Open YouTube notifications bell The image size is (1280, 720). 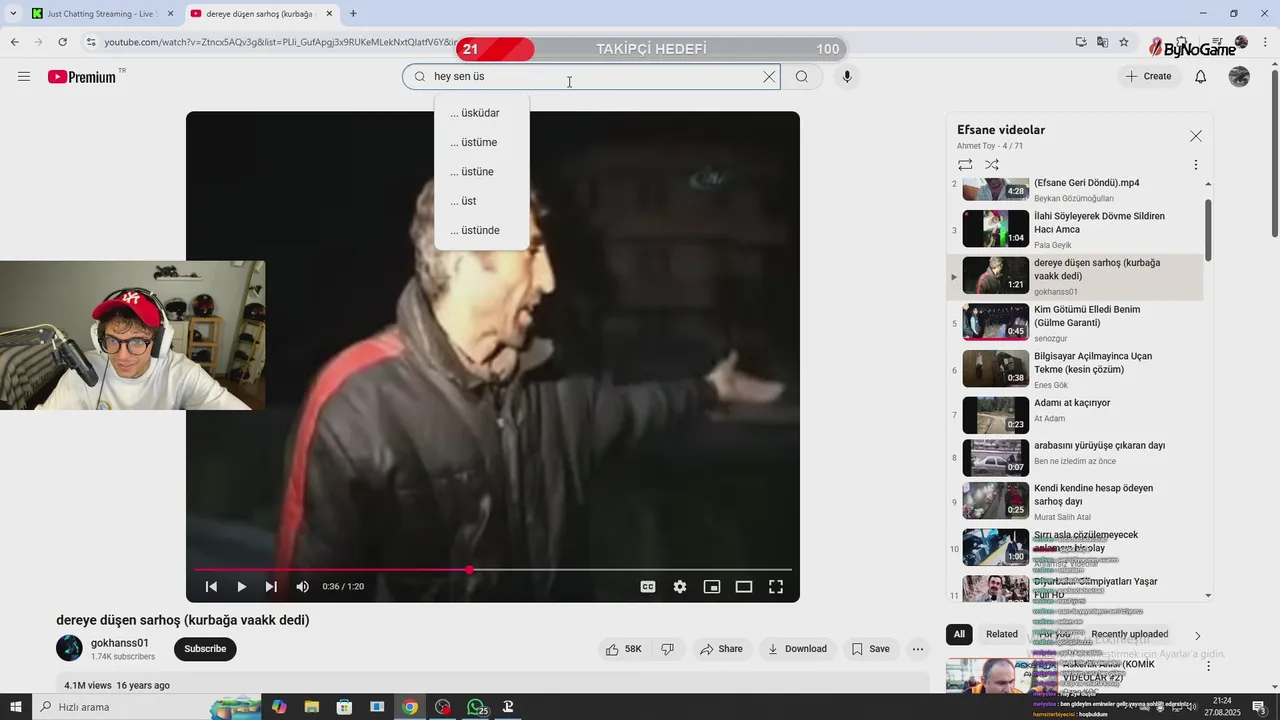point(1201,77)
